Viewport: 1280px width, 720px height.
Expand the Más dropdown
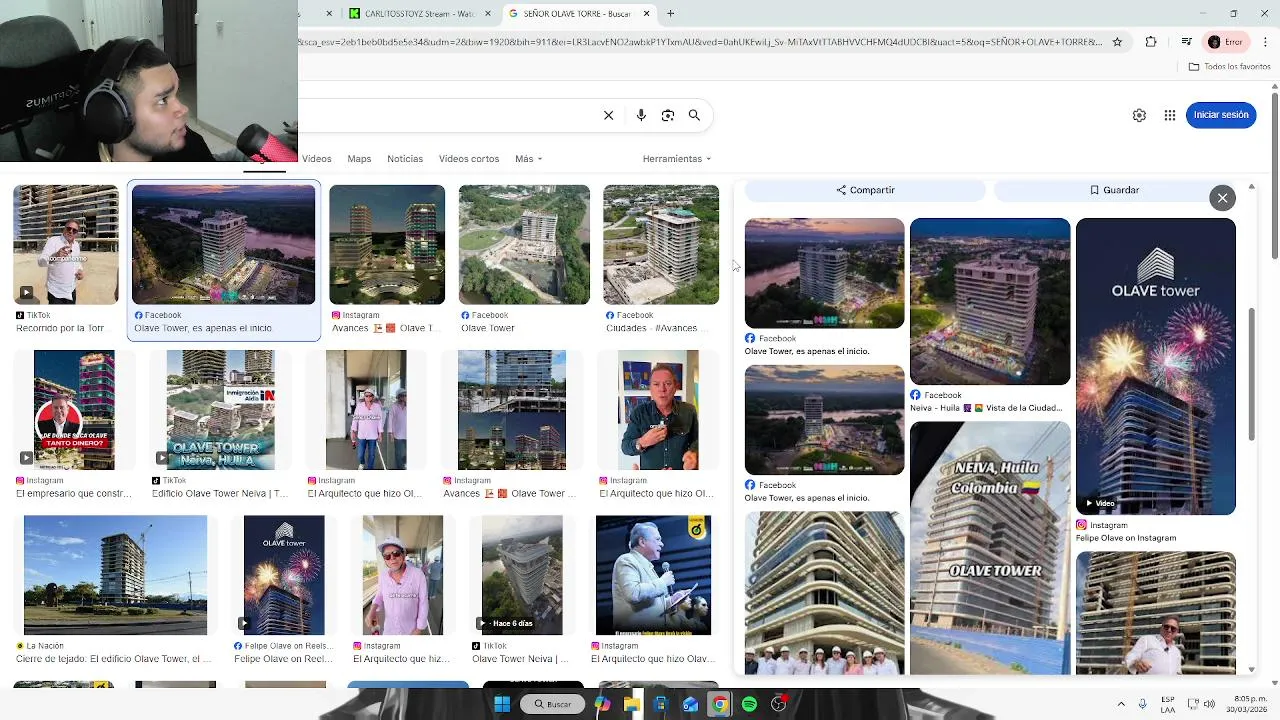[528, 159]
